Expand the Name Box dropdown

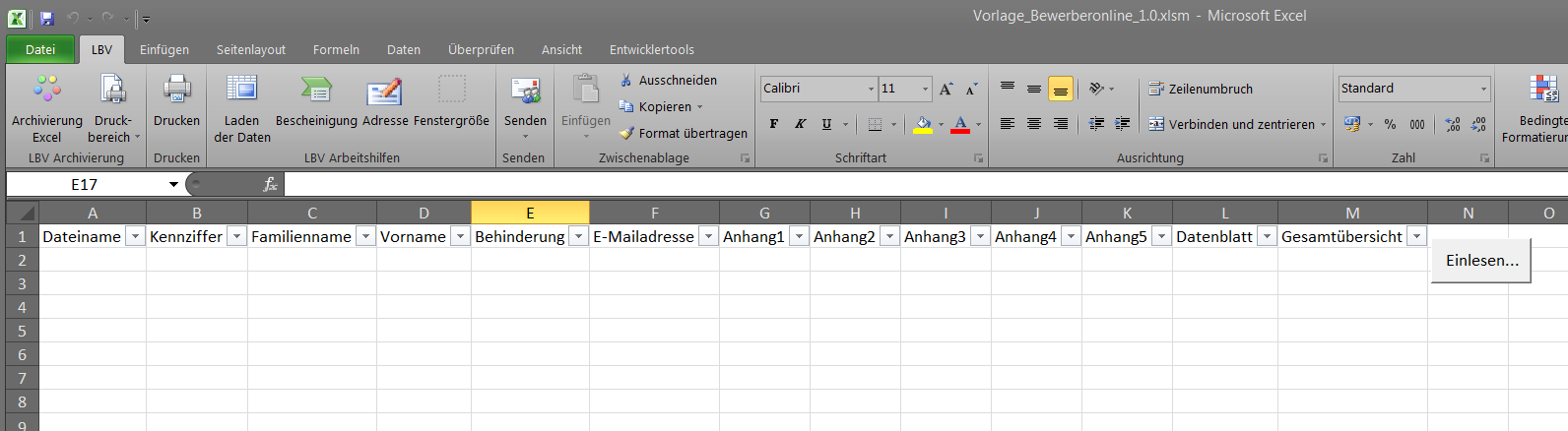[173, 184]
